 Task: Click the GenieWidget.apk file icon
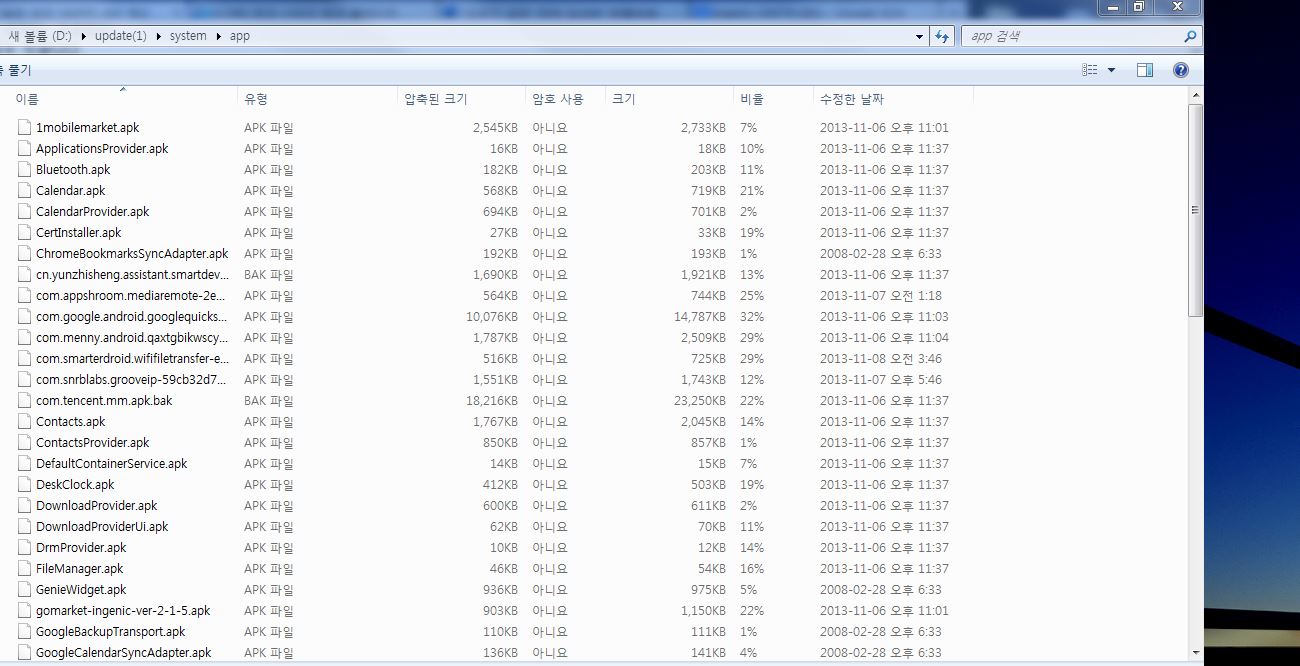(24, 590)
